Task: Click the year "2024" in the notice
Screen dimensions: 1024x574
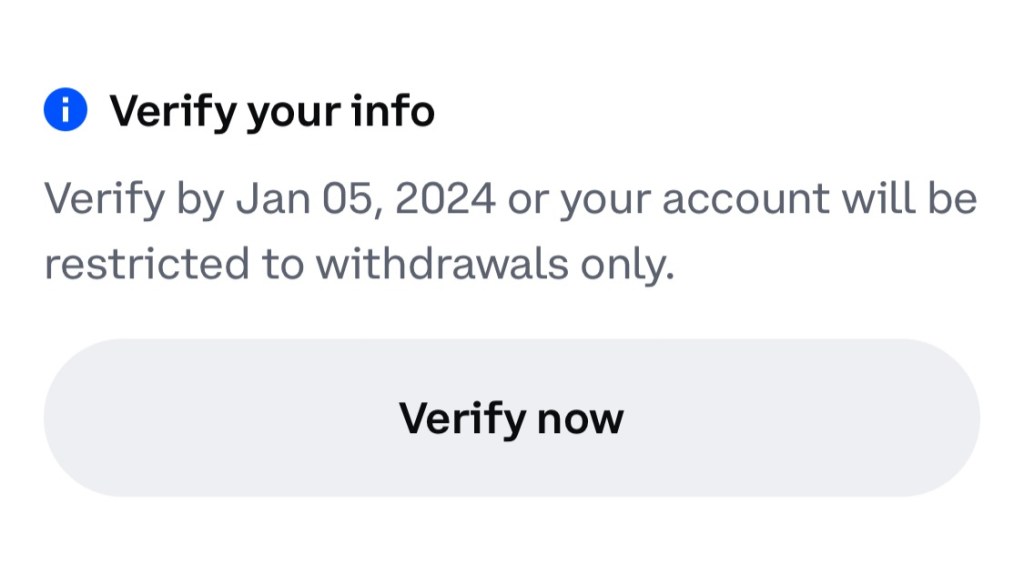Action: coord(445,200)
